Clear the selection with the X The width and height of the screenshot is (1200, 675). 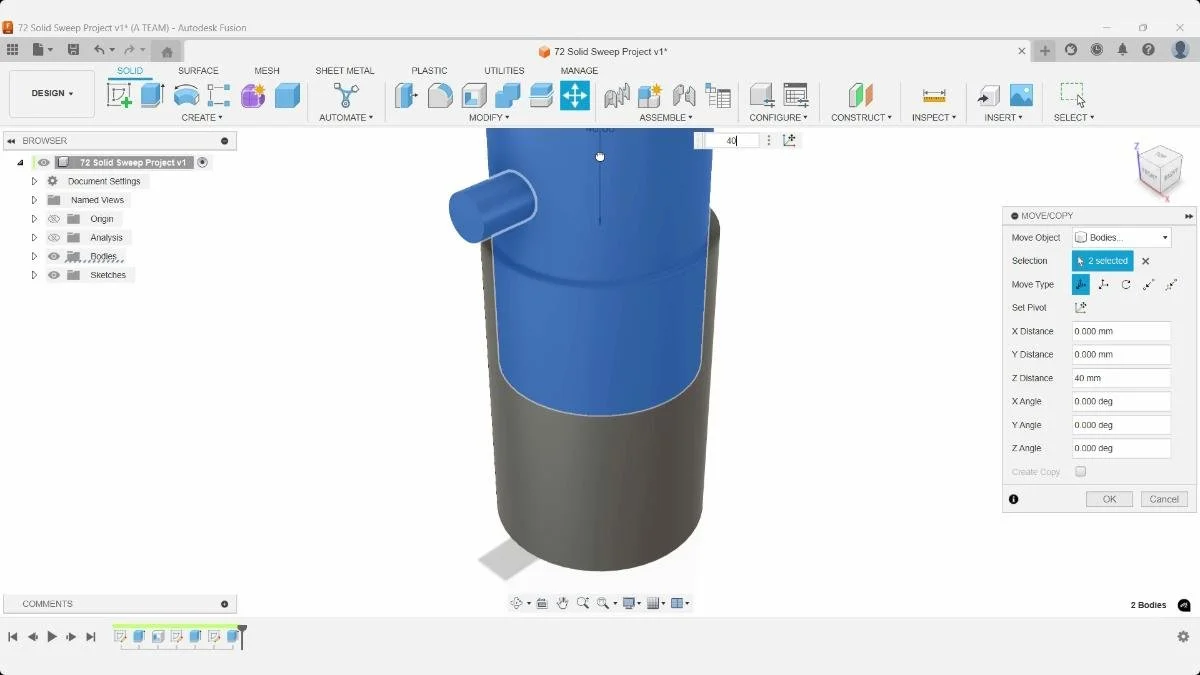[1146, 261]
